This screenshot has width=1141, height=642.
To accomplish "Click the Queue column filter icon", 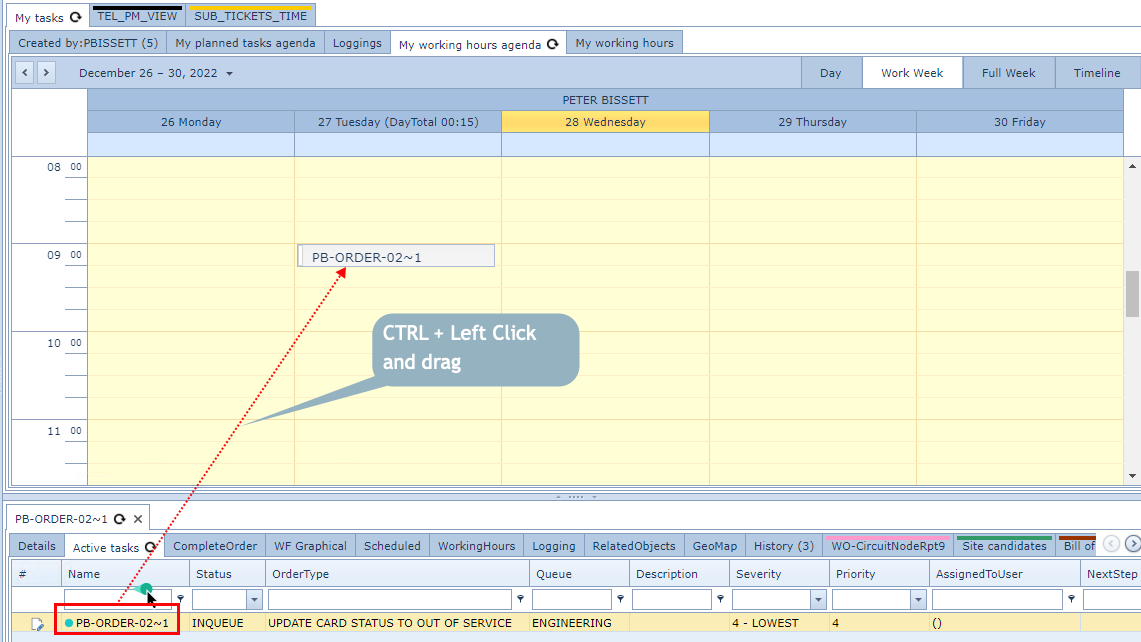I will pos(621,600).
